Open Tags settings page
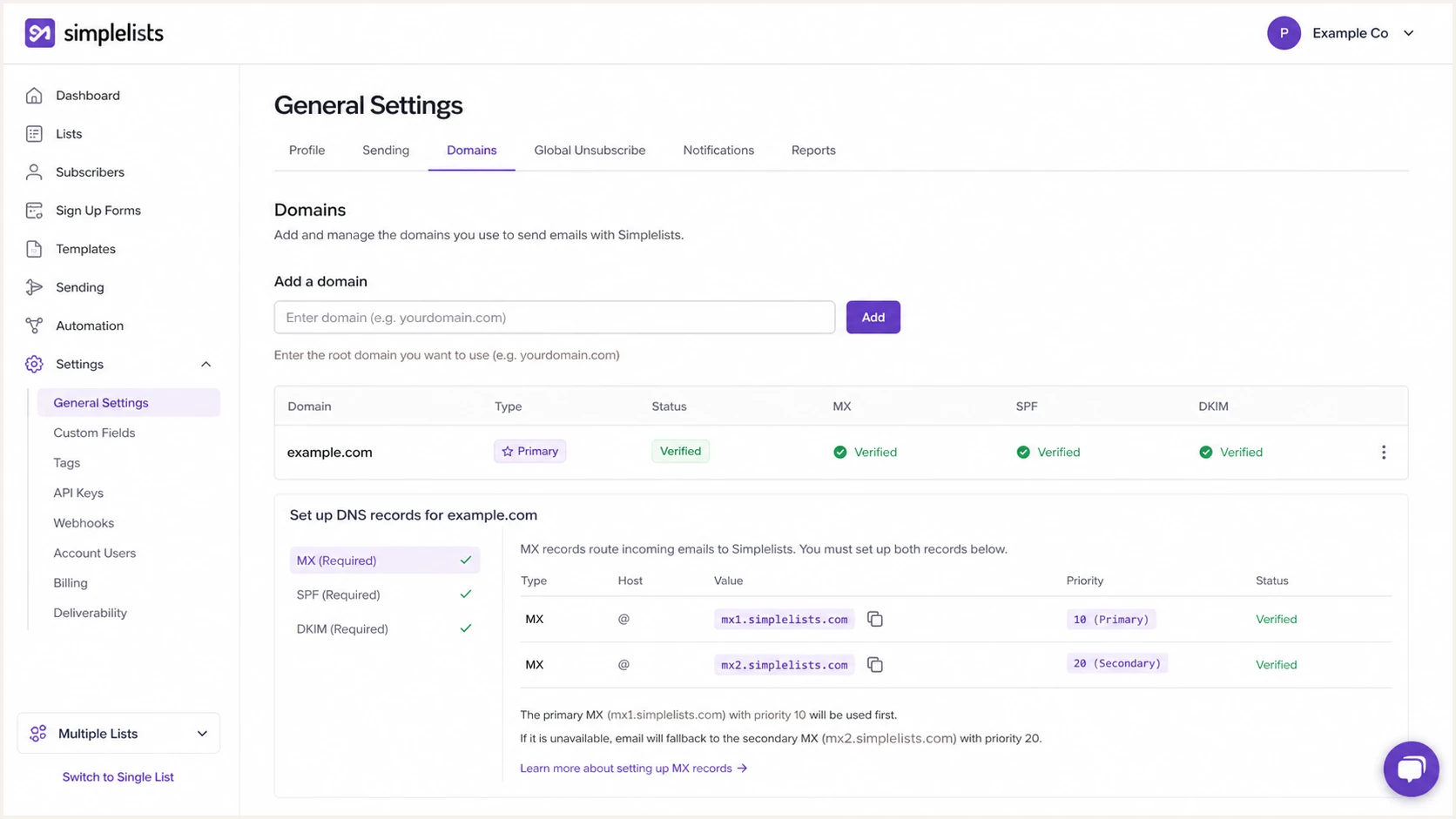The height and width of the screenshot is (819, 1456). click(67, 463)
